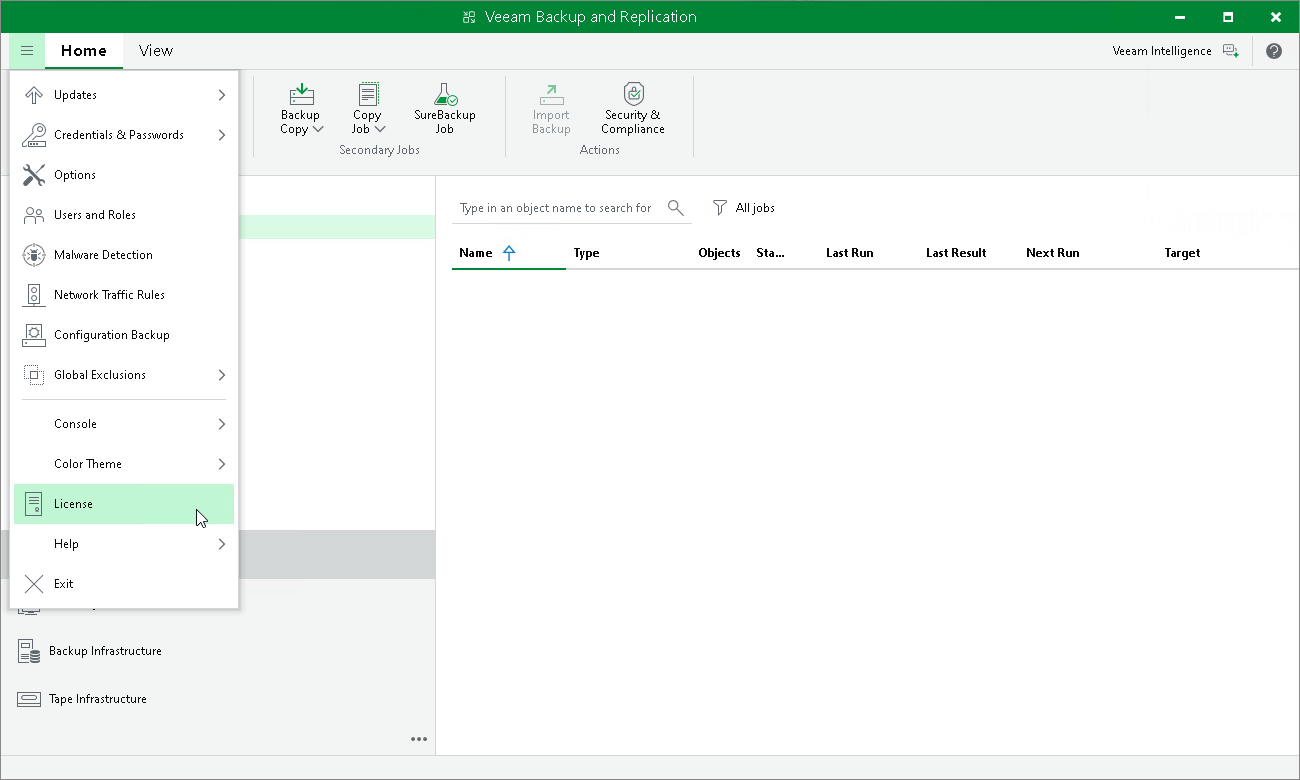This screenshot has height=780, width=1300.
Task: Click the SureBackup Job flask icon
Action: point(445,95)
